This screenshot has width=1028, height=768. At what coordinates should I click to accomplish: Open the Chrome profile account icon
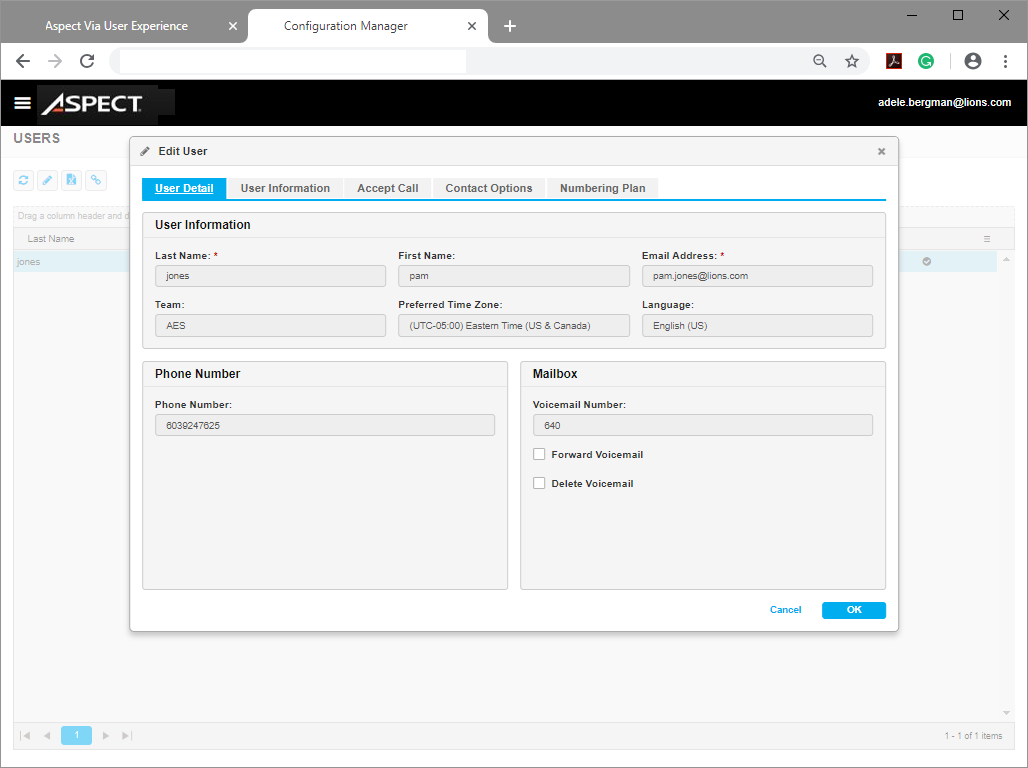(x=972, y=61)
